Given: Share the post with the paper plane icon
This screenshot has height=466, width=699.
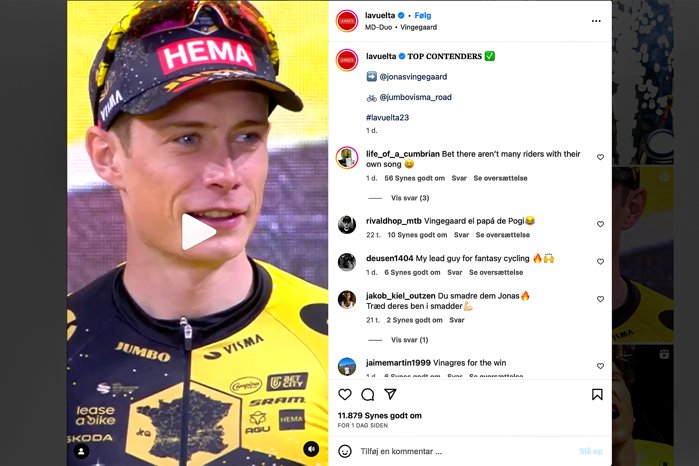Looking at the screenshot, I should coord(391,395).
